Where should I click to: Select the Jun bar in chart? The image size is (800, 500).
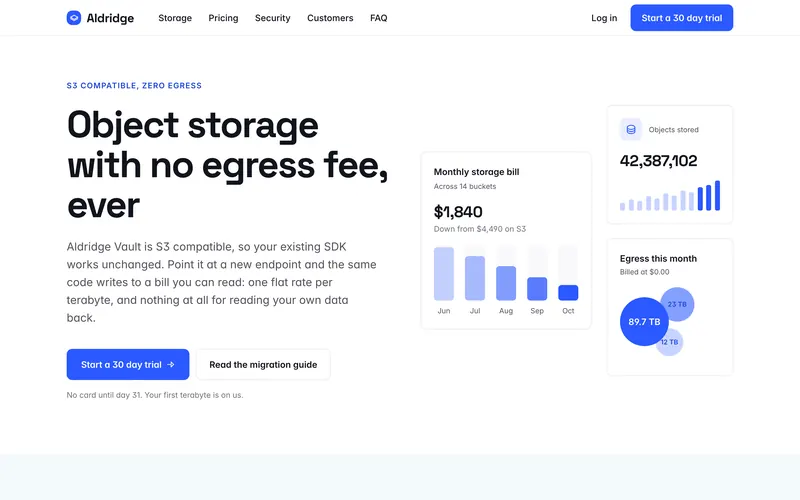coord(444,274)
